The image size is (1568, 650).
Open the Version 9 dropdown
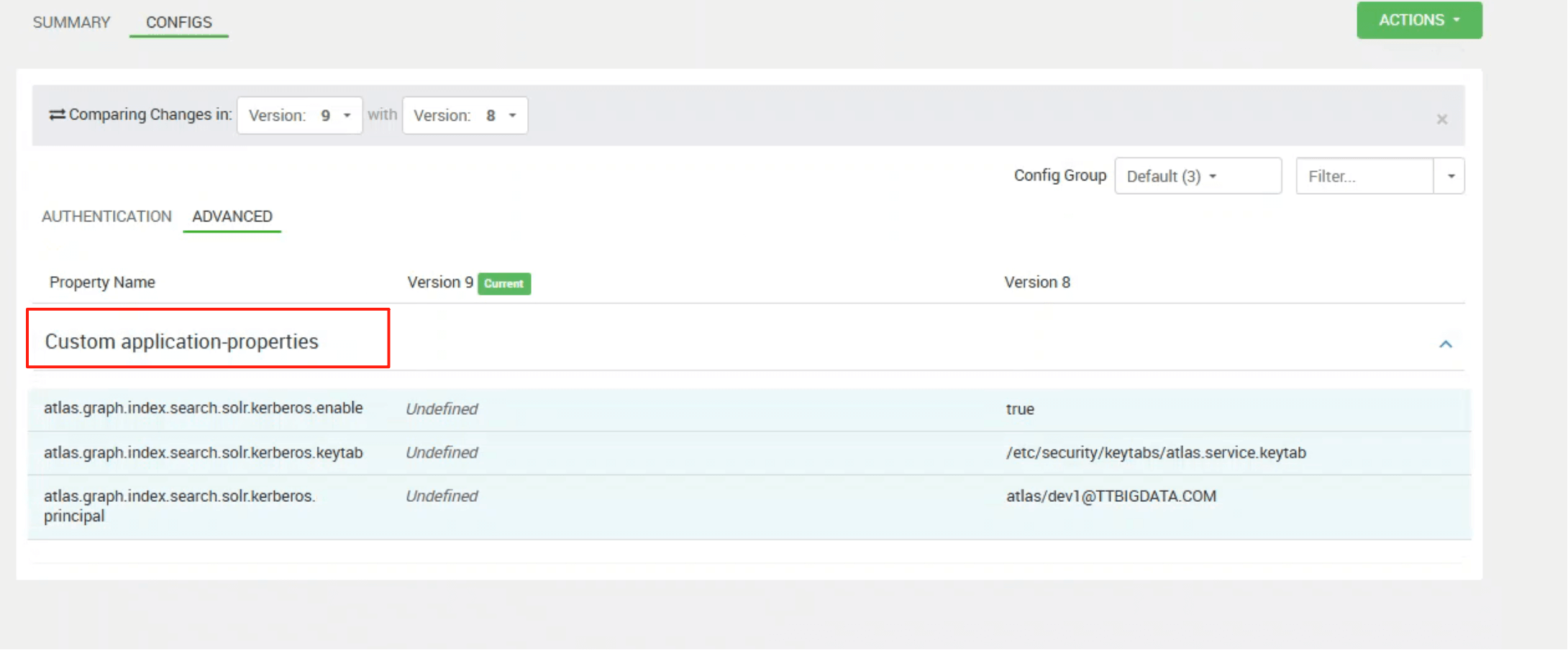[299, 116]
